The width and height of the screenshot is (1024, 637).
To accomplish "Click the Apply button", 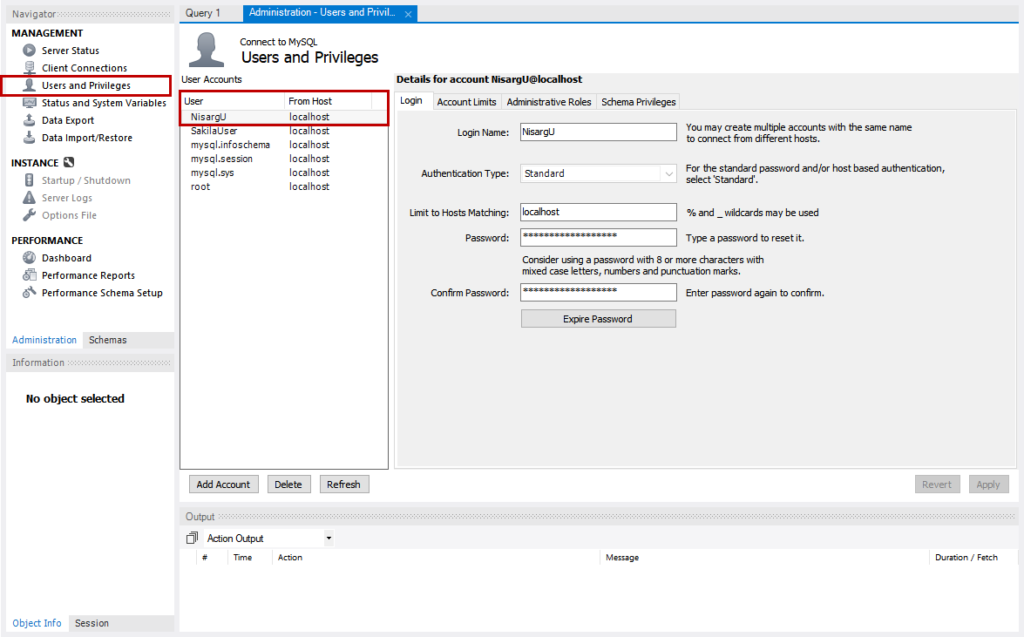I will click(x=988, y=484).
